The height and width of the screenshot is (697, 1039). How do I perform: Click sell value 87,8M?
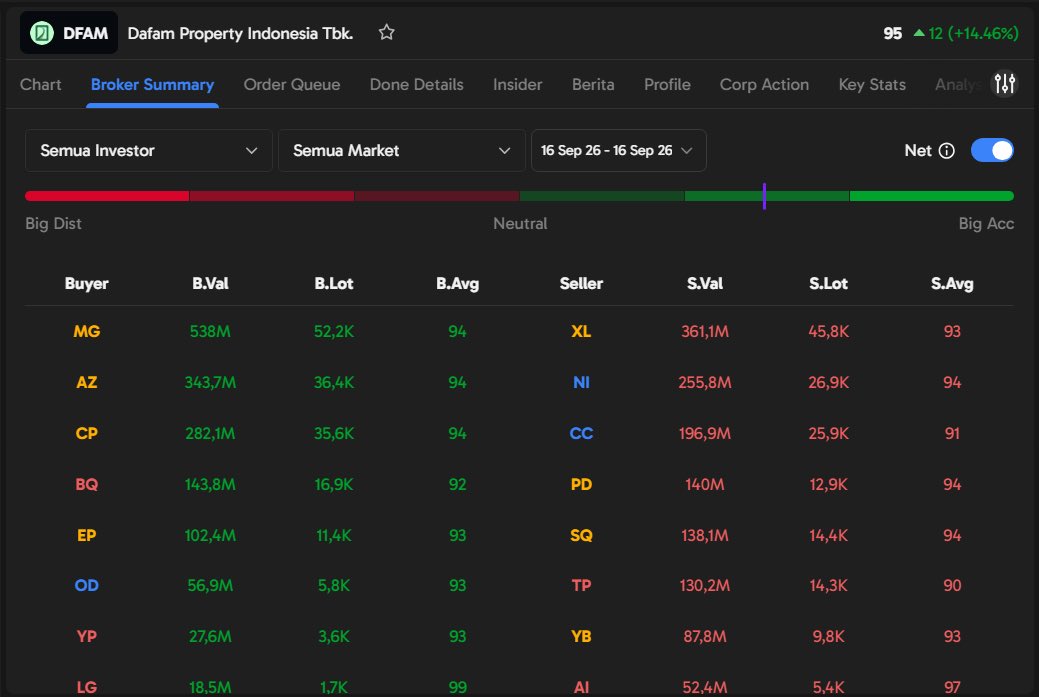705,637
